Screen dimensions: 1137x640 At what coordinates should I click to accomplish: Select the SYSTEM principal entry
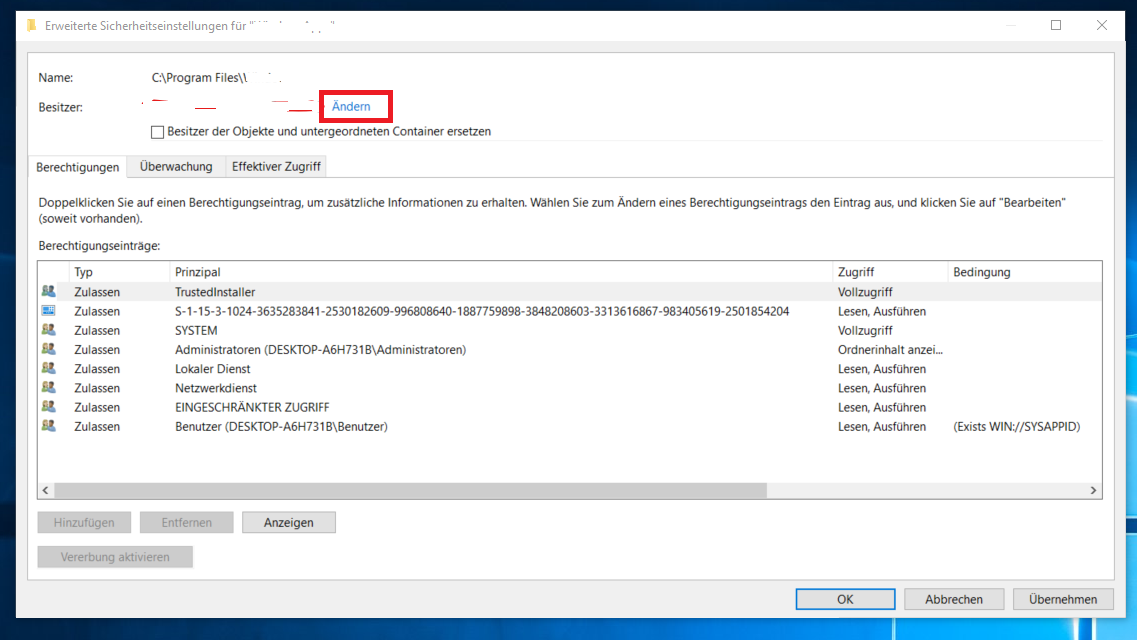[x=196, y=331]
